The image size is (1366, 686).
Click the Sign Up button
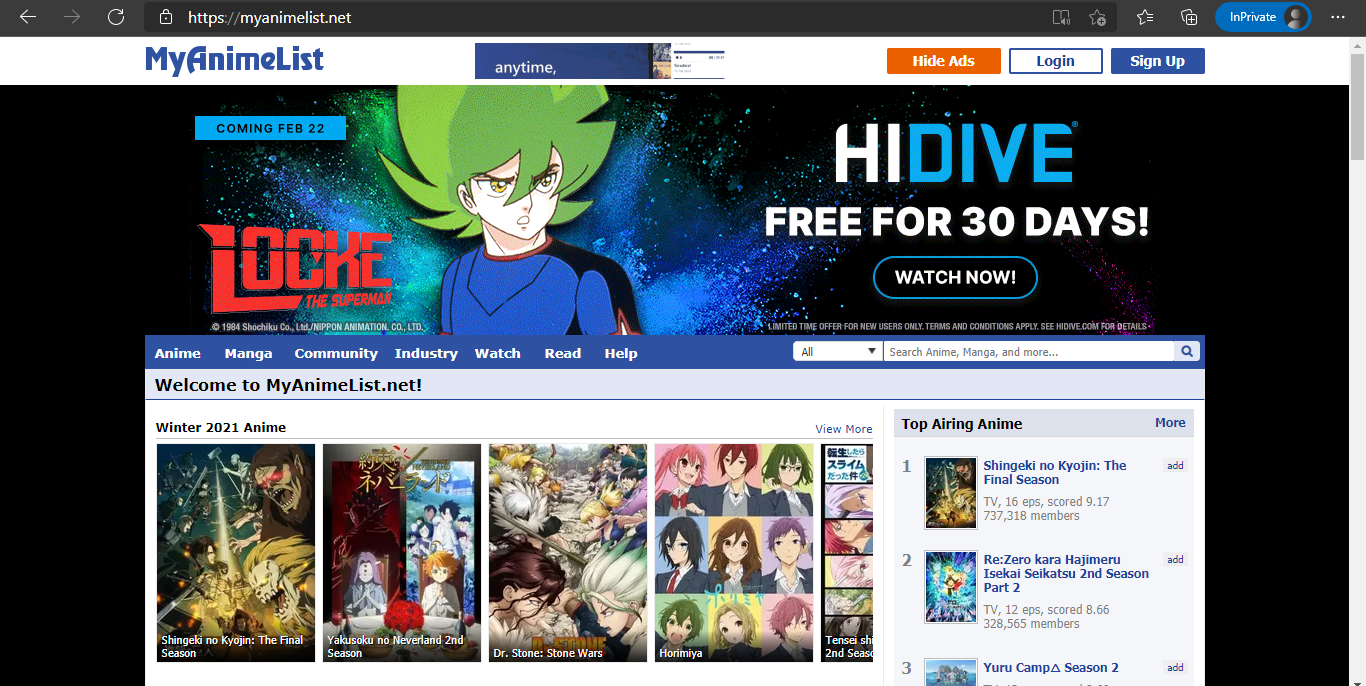[x=1157, y=61]
